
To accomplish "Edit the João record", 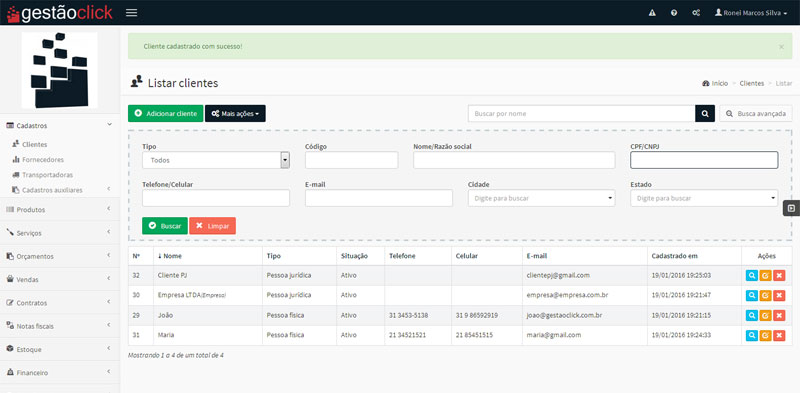I will (765, 315).
